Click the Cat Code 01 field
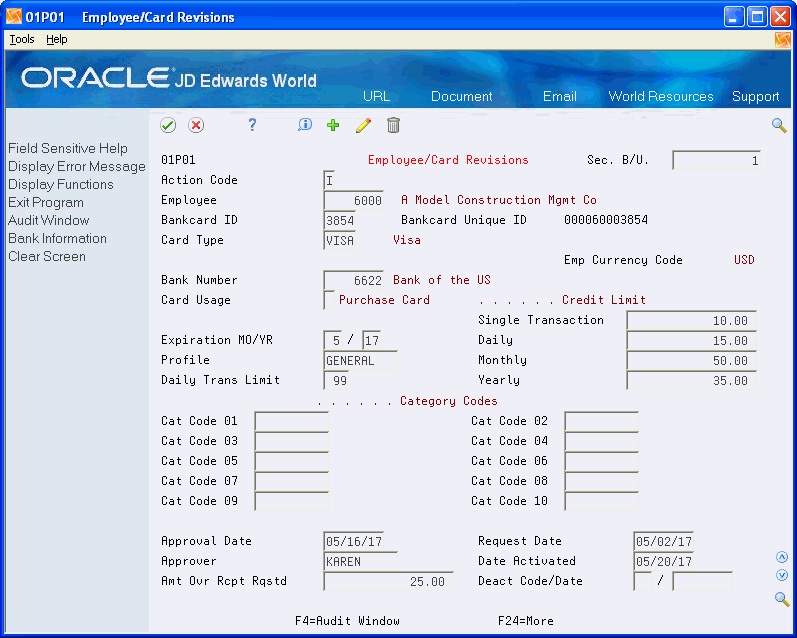The image size is (797, 638). point(292,421)
